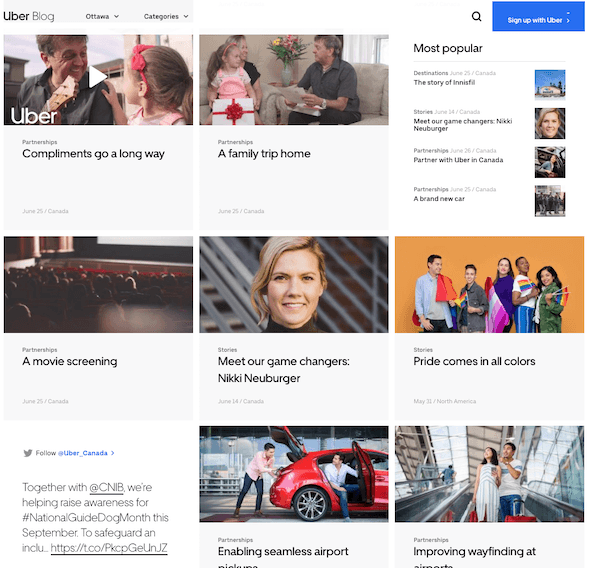Image resolution: width=594 pixels, height=568 pixels.
Task: Open article 'Improving wayfinding at airports'
Action: 474,558
